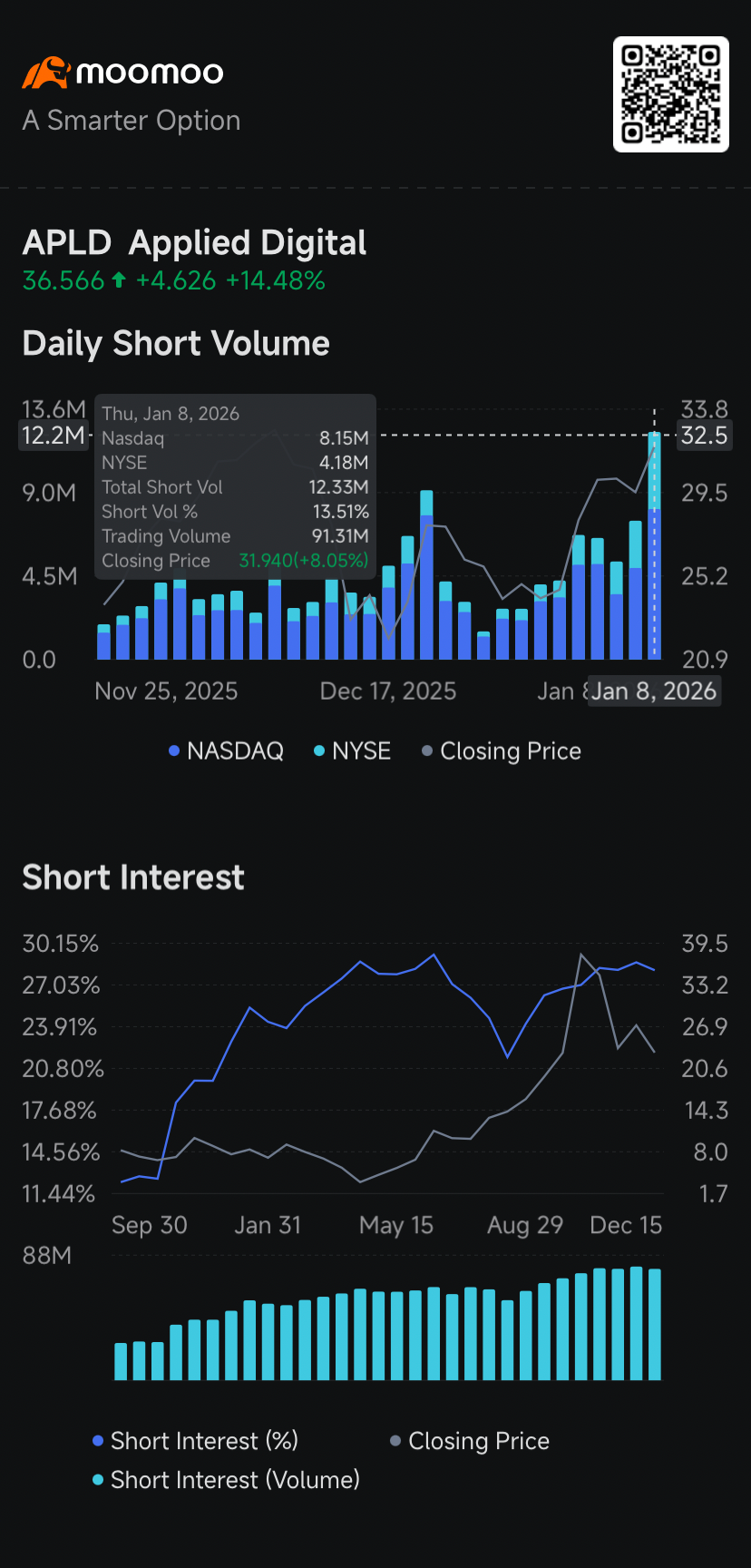Toggle NYSE series in legend
751x1568 pixels.
tap(352, 751)
